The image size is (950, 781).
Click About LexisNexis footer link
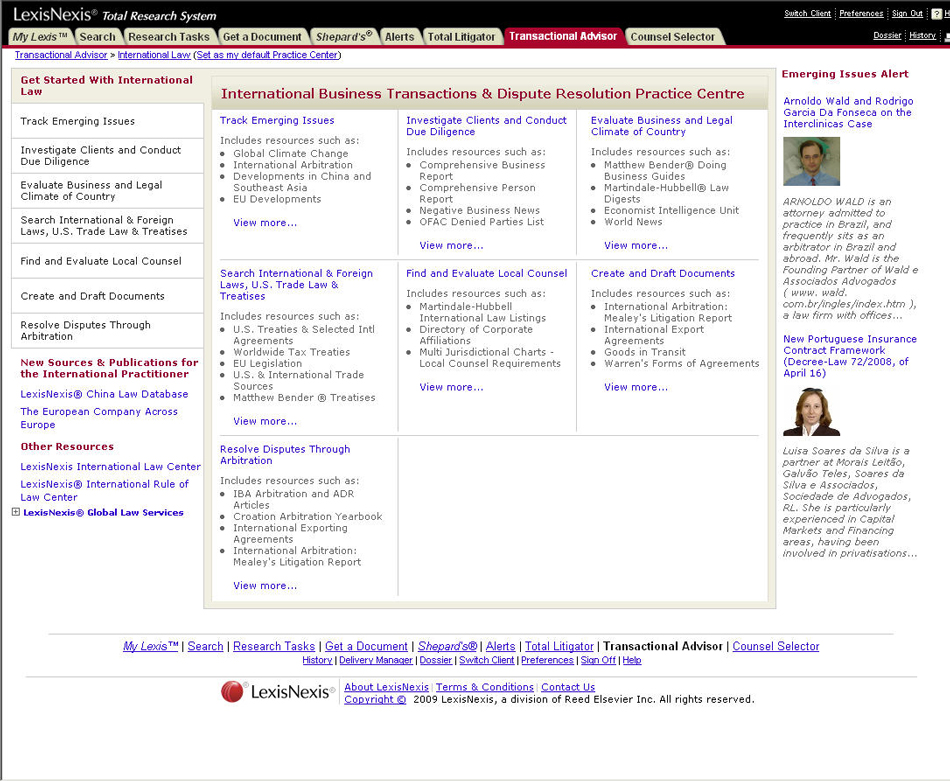387,687
